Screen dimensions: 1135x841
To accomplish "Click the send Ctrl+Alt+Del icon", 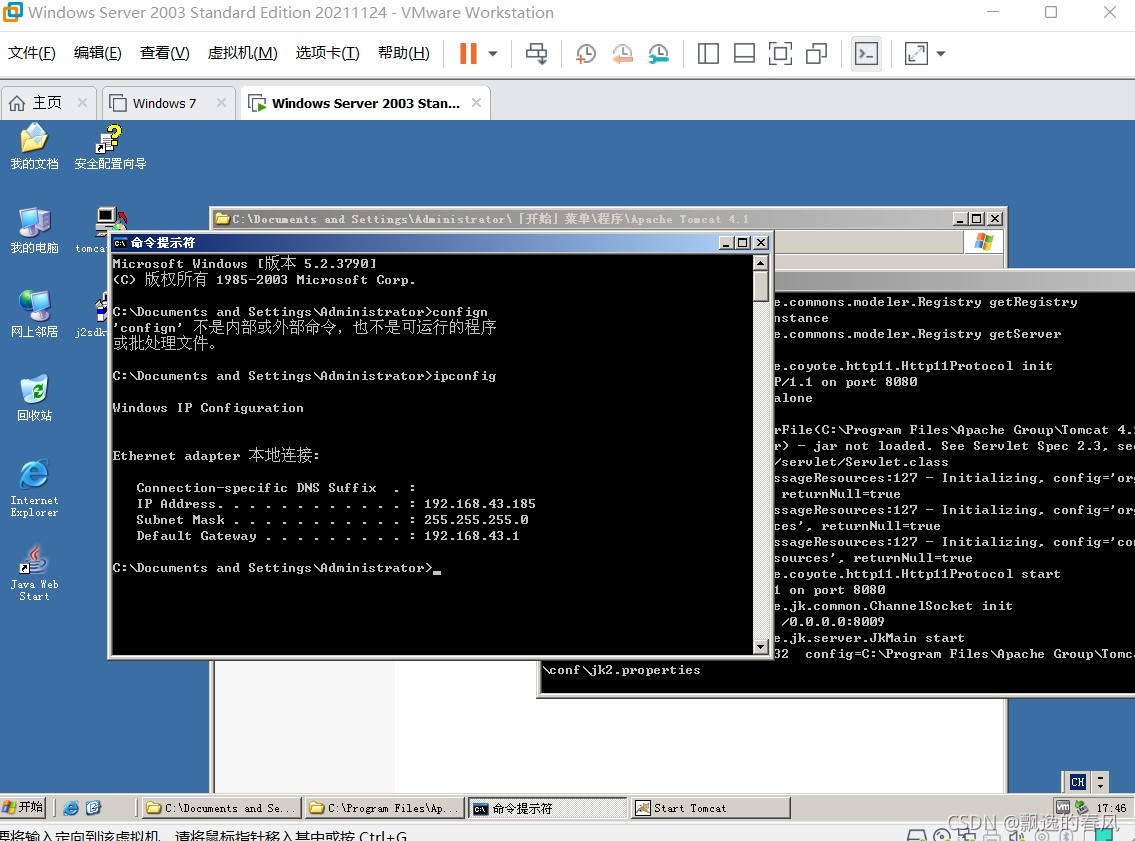I will click(x=536, y=54).
